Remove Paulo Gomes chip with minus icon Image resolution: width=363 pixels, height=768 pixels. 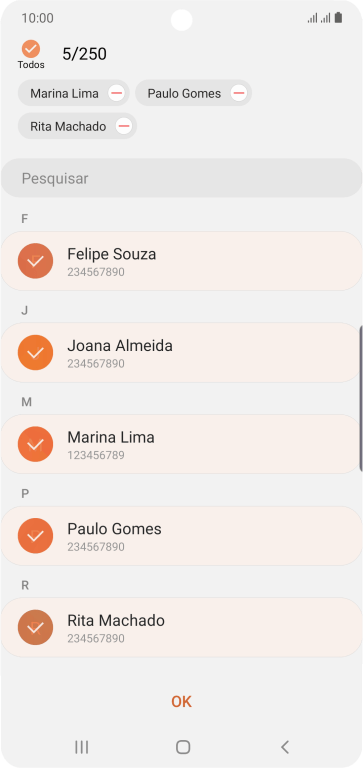(239, 93)
